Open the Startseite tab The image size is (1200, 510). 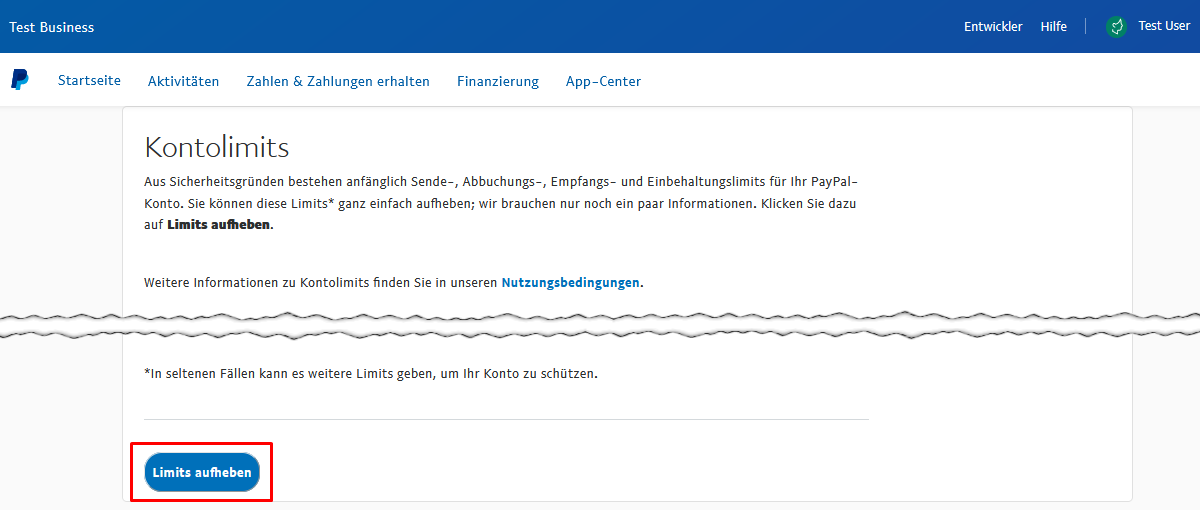(x=89, y=80)
